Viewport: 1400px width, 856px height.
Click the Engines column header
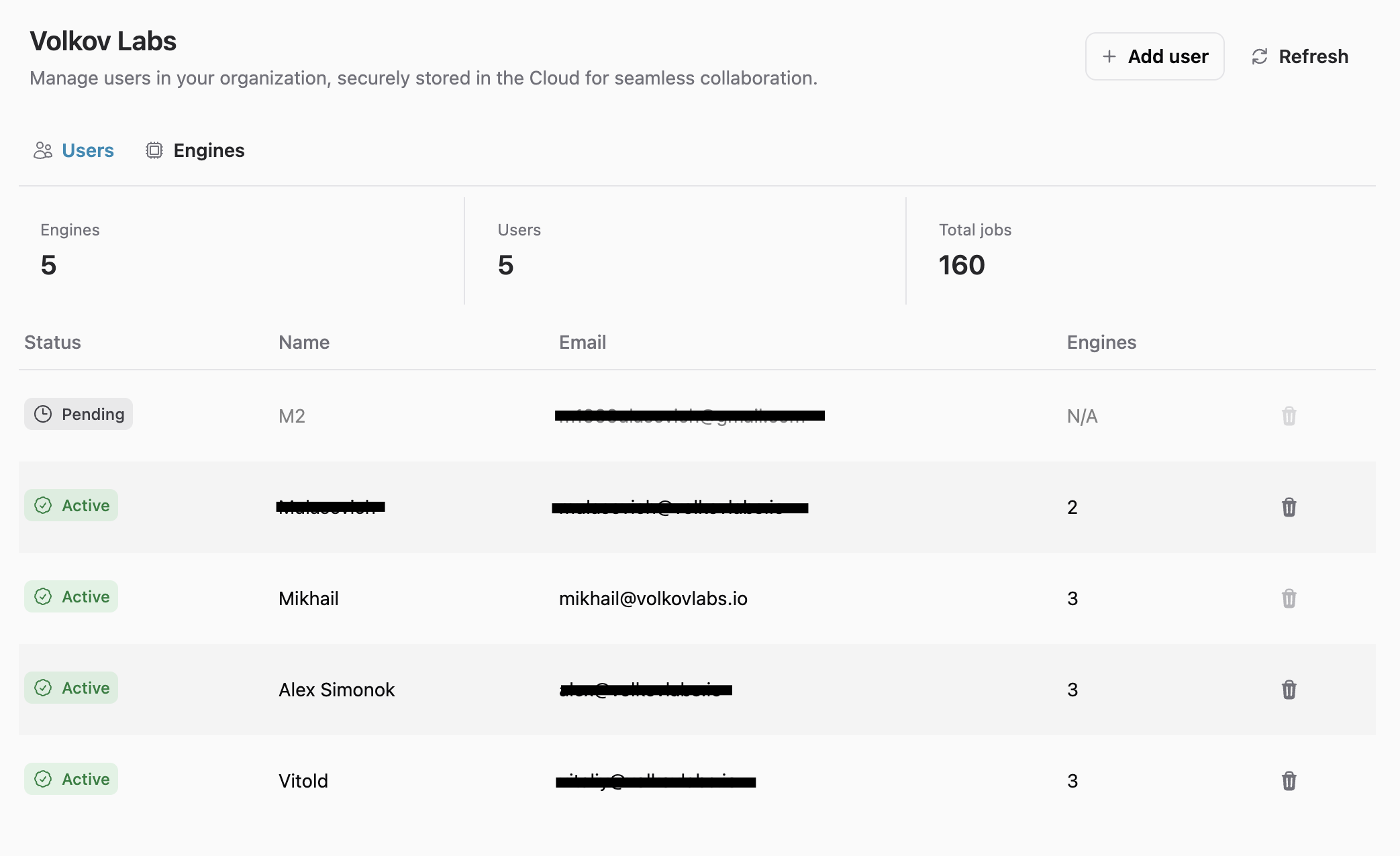click(x=1101, y=342)
